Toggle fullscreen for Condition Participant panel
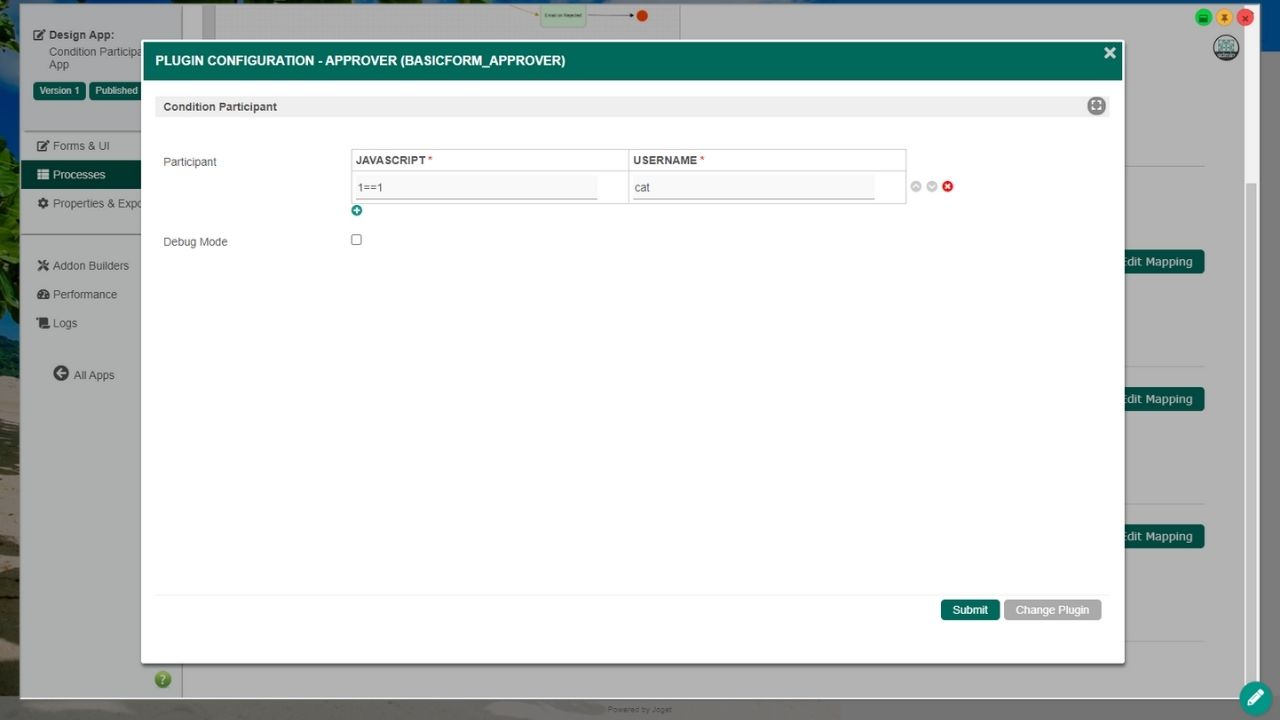The width and height of the screenshot is (1280, 720). point(1096,106)
